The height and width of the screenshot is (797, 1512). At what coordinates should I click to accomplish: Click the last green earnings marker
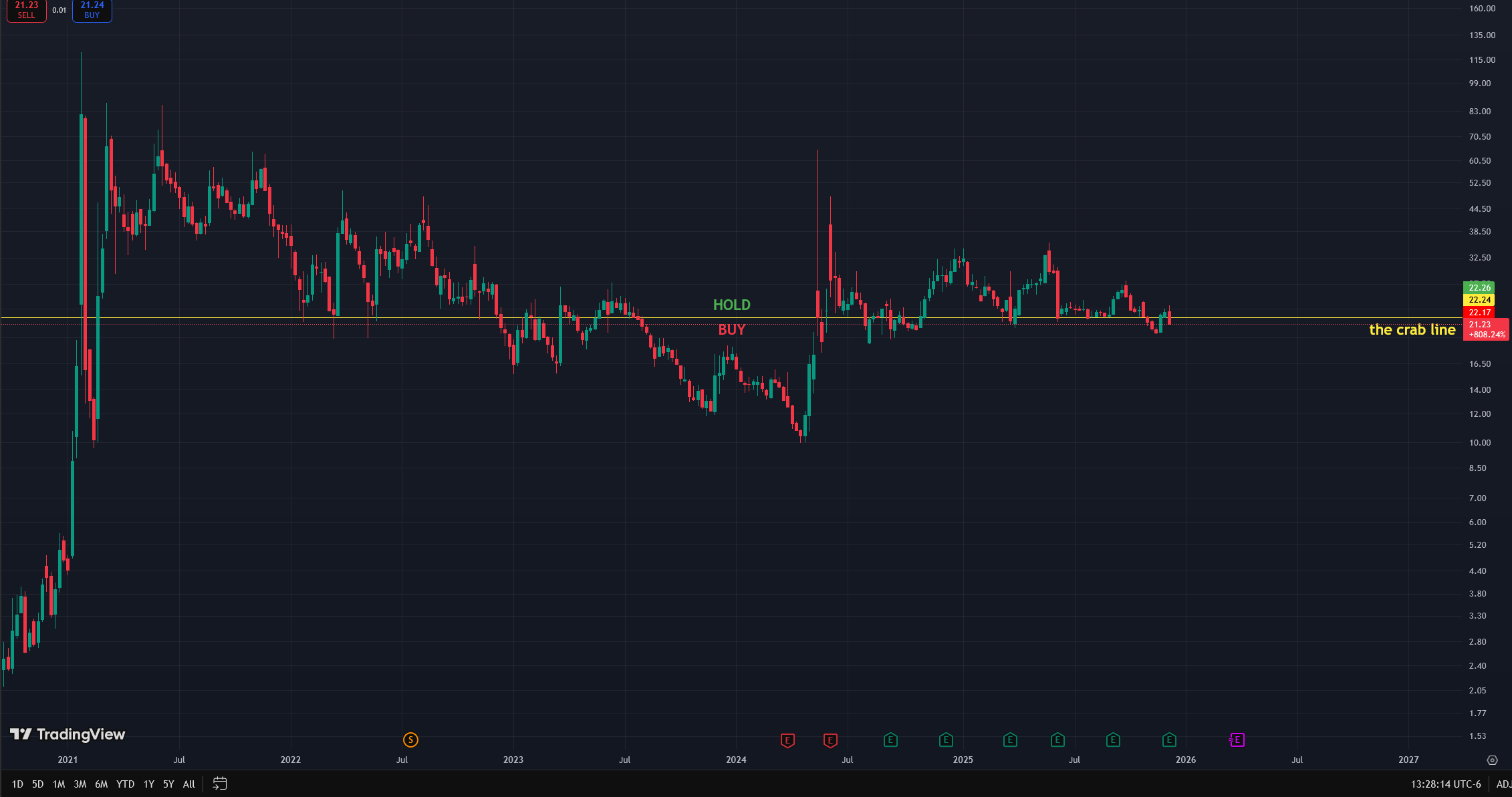point(1168,740)
